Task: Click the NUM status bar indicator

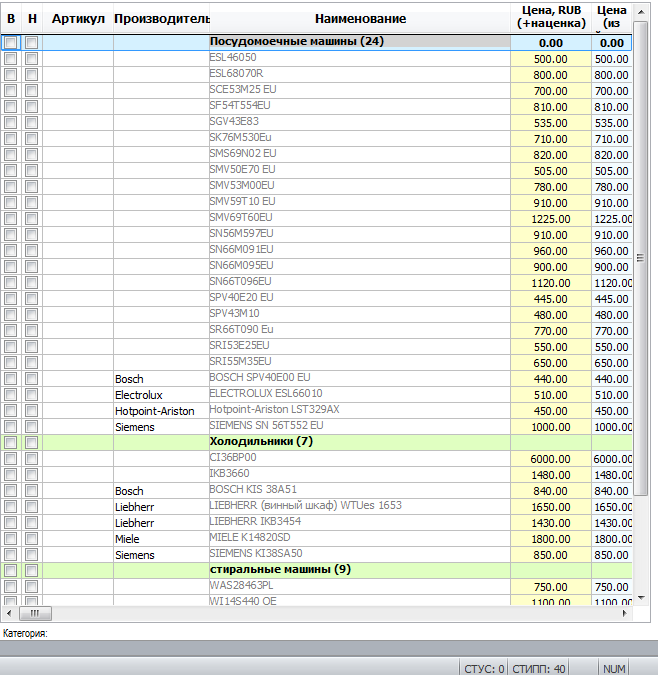Action: [614, 669]
